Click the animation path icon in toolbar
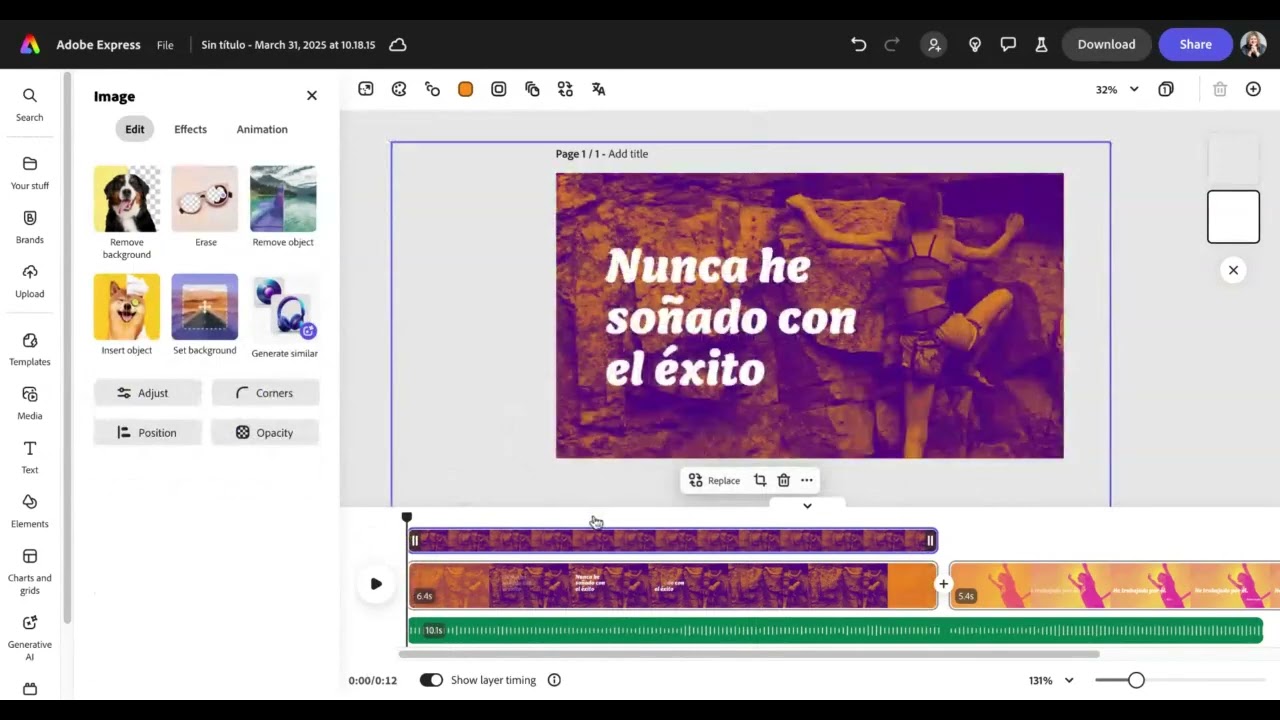Image resolution: width=1280 pixels, height=720 pixels. coord(432,89)
